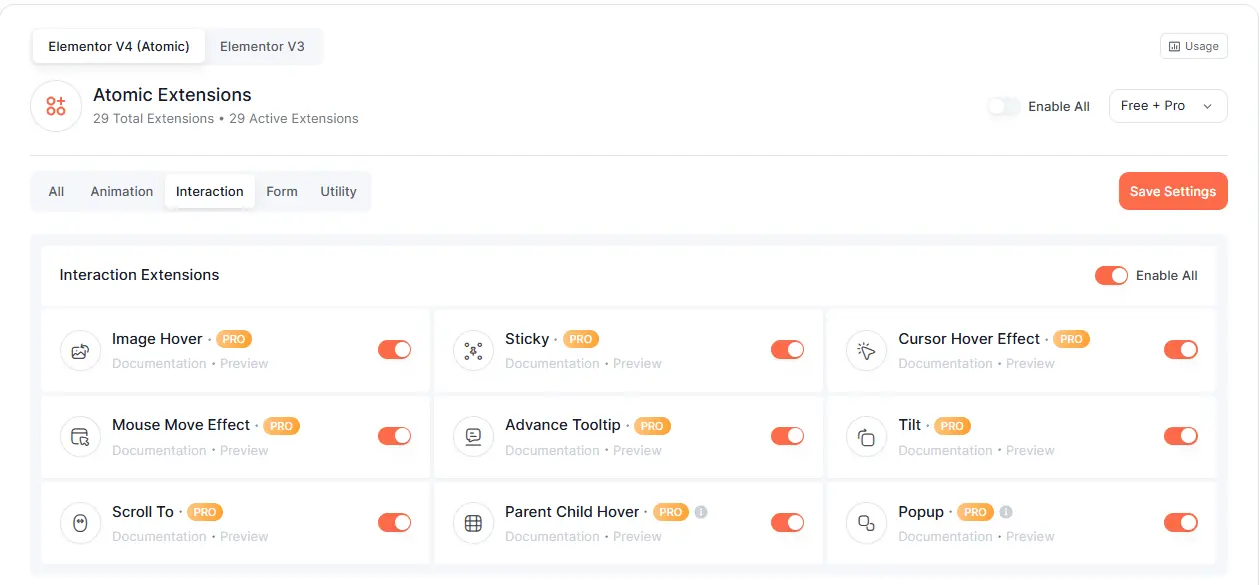1260x585 pixels.
Task: Open the Free + Pro filter dropdown
Action: click(x=1168, y=106)
